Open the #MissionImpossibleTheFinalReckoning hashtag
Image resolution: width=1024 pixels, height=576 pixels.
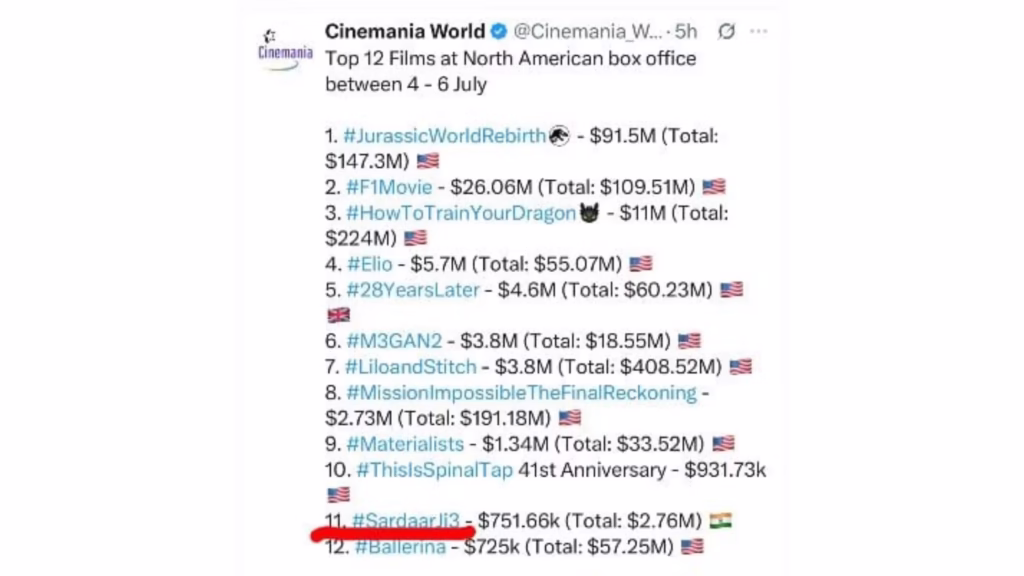[521, 392]
